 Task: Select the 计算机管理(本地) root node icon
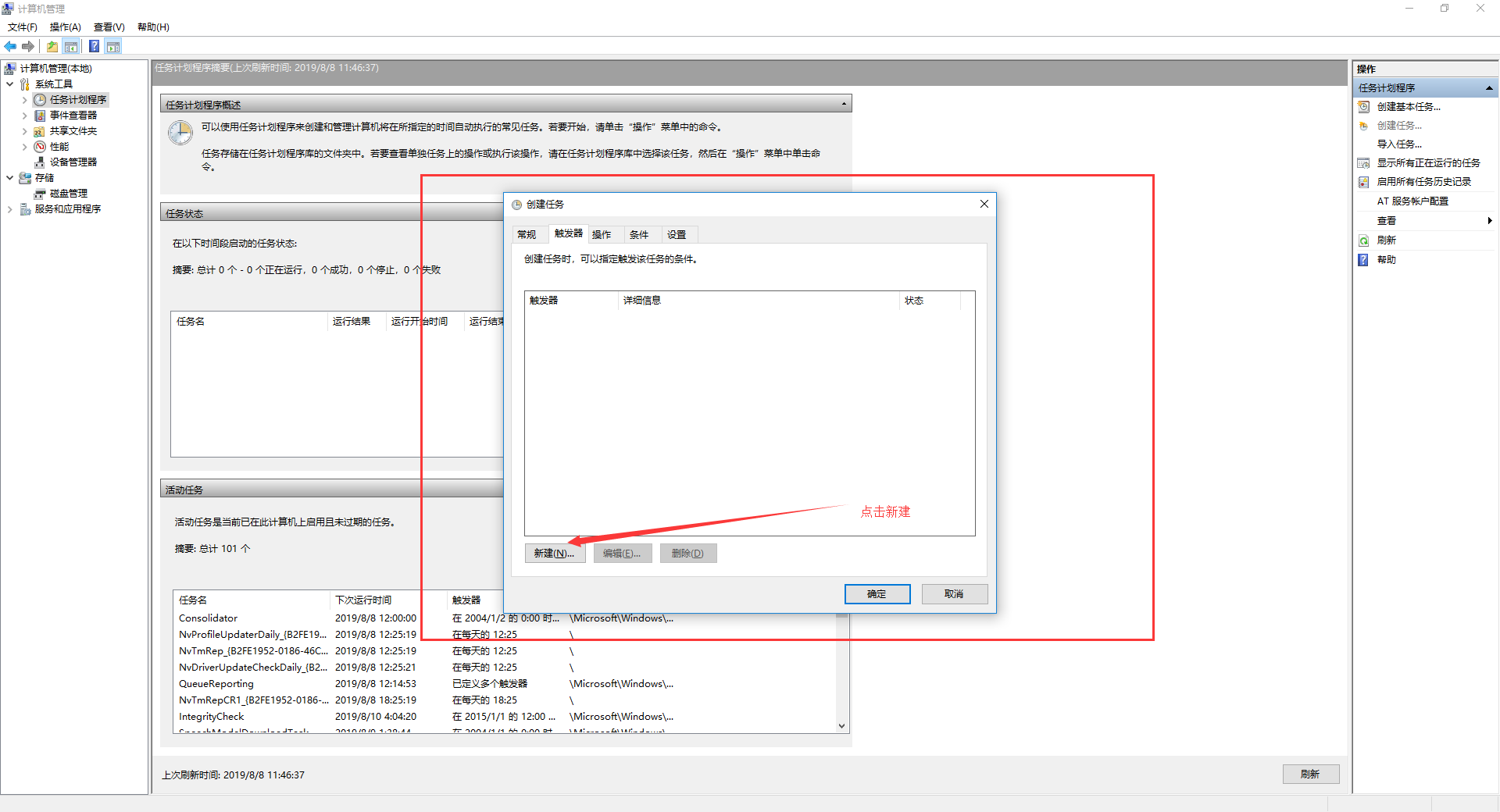10,69
